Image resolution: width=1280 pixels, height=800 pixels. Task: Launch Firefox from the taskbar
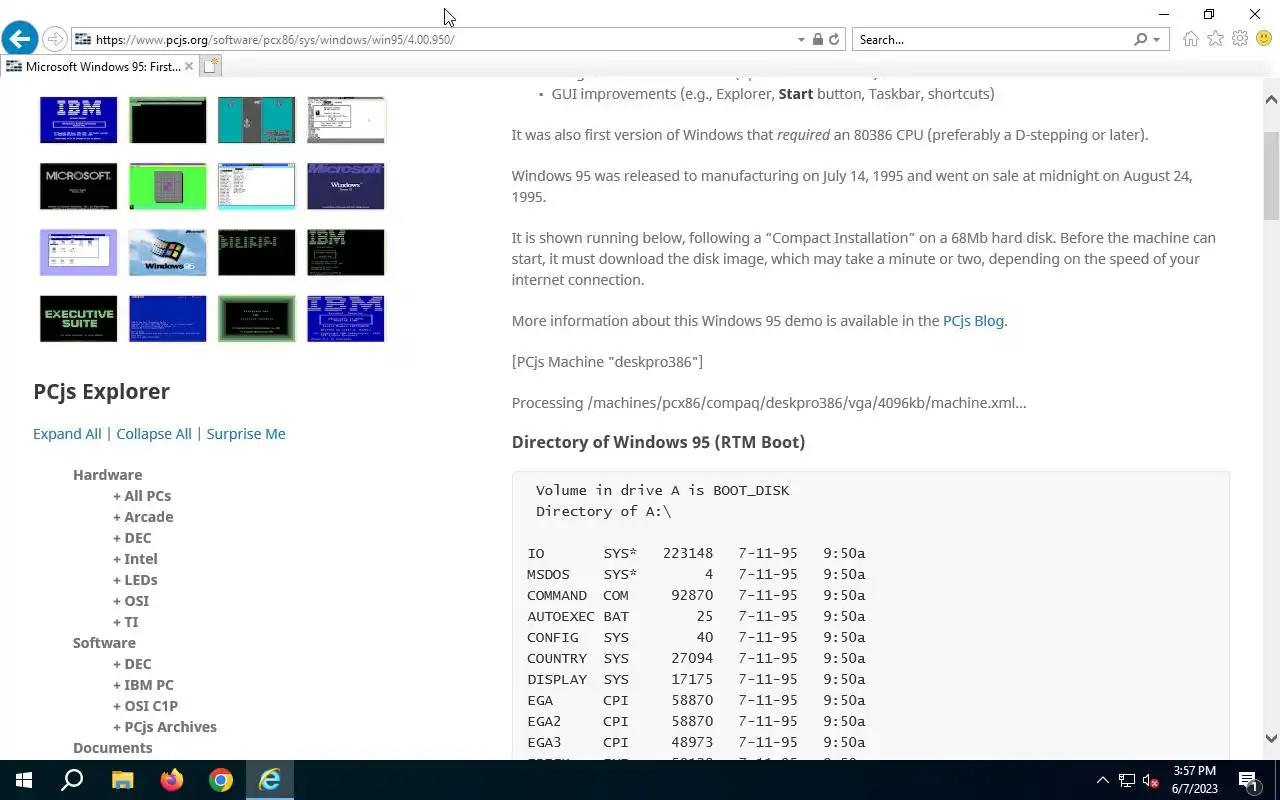[x=171, y=780]
